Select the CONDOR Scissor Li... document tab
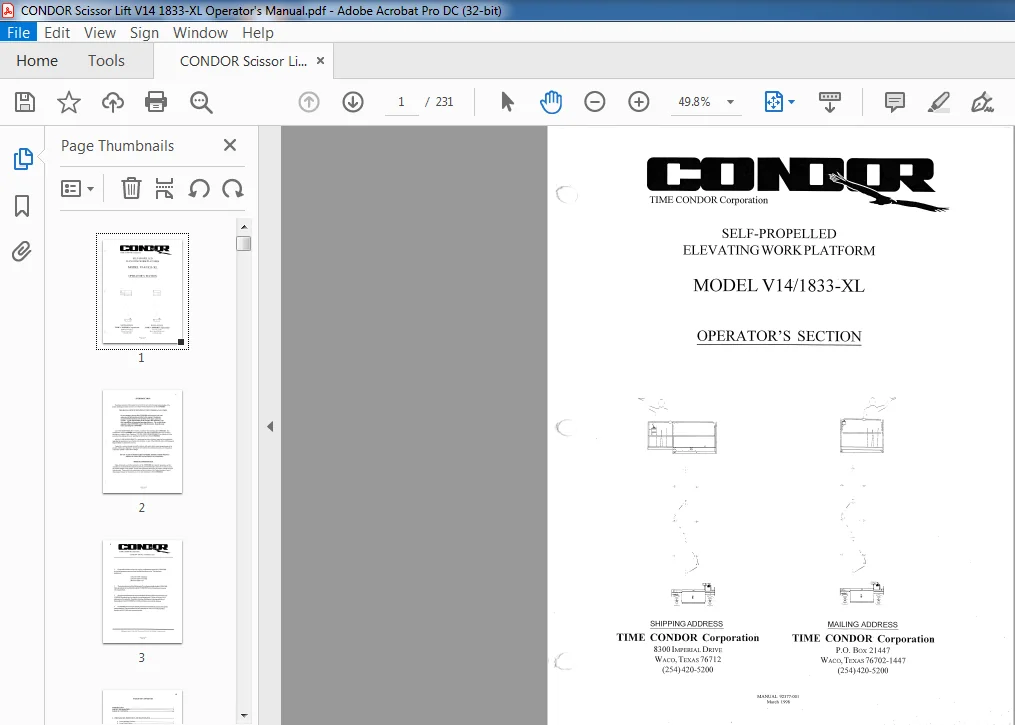The image size is (1015, 725). [x=243, y=61]
